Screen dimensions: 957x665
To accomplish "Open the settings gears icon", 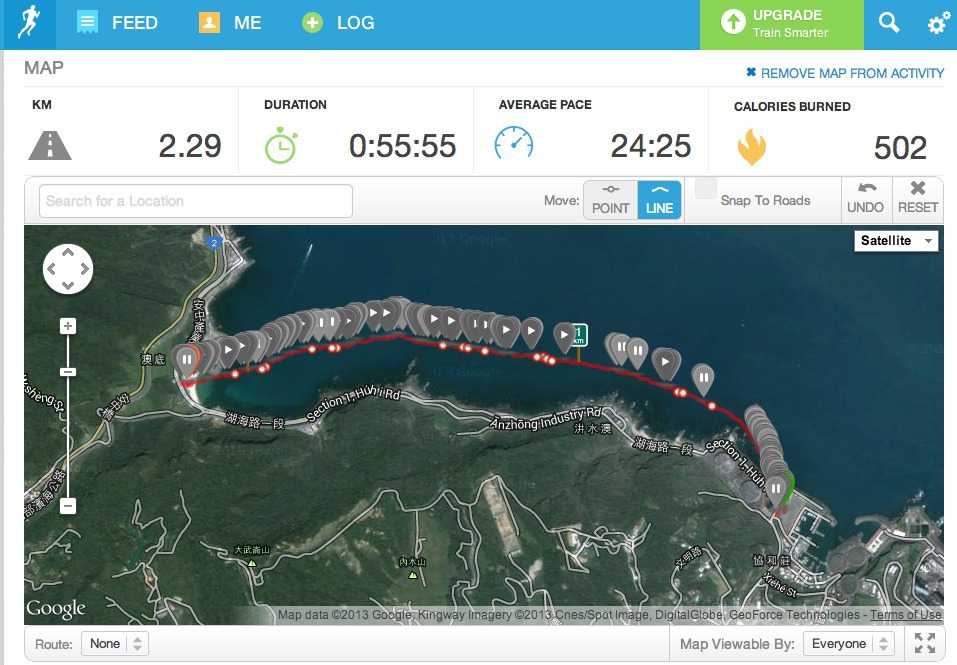I will point(938,23).
